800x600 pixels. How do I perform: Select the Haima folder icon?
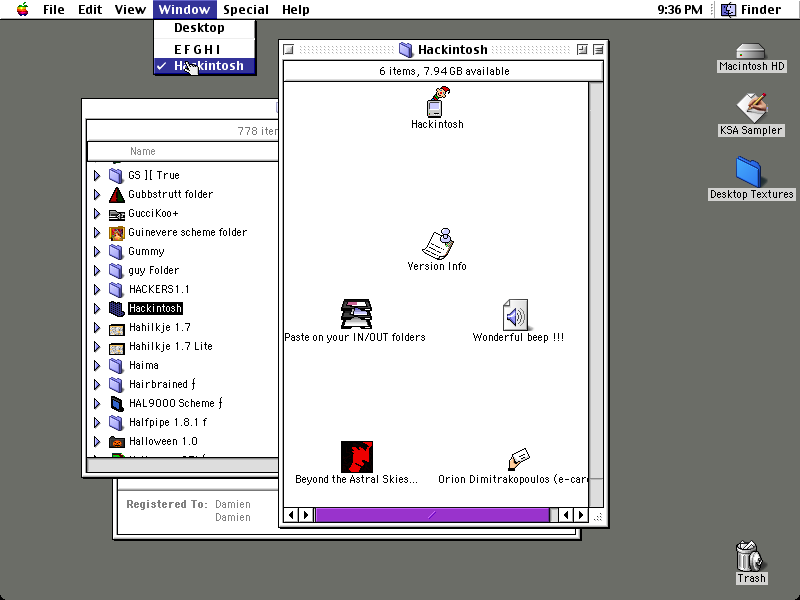click(x=116, y=366)
